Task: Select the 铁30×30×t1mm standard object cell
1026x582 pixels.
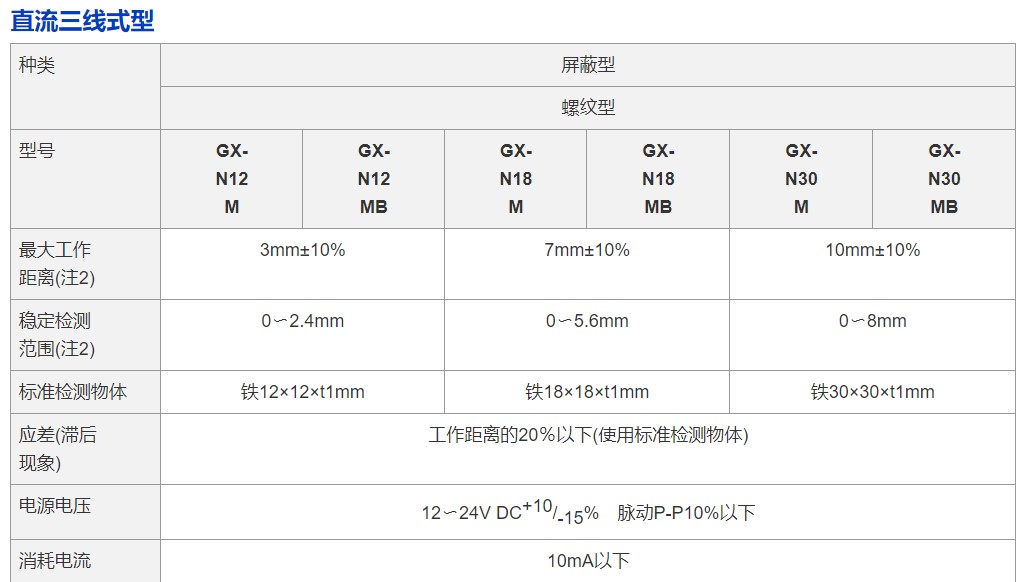Action: (x=872, y=392)
